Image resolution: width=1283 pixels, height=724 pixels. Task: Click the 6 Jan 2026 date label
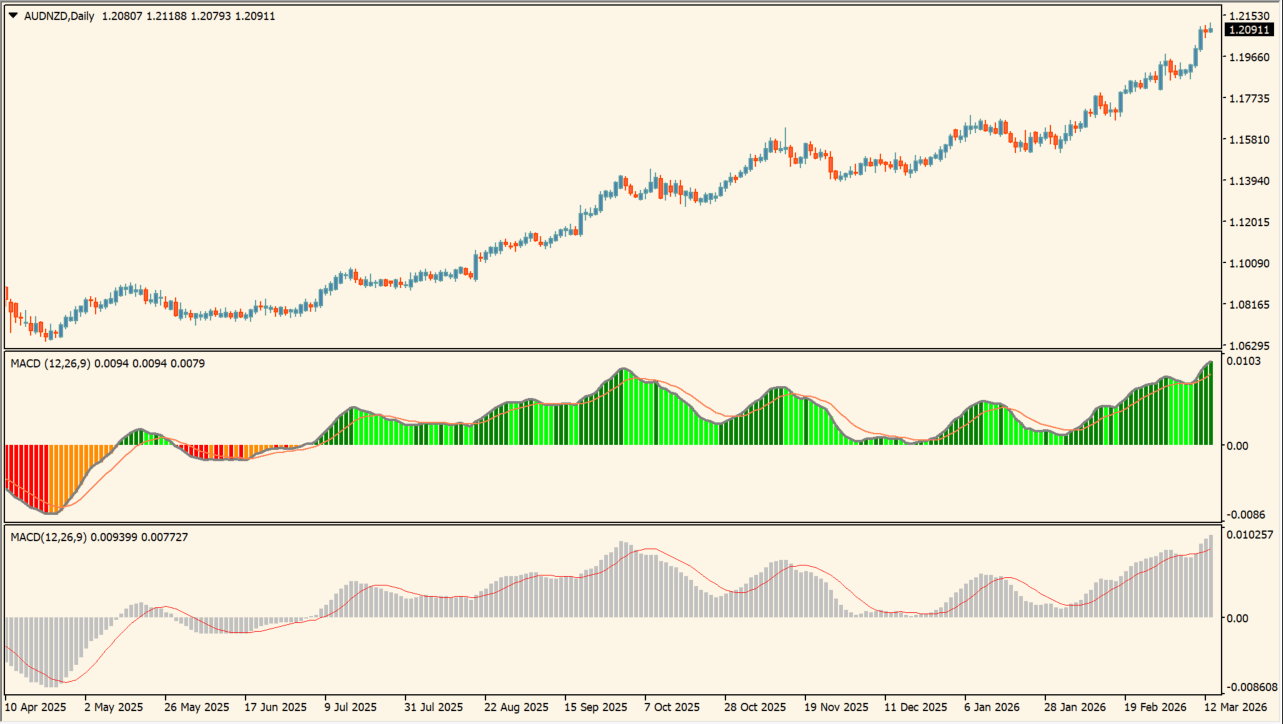click(x=995, y=705)
